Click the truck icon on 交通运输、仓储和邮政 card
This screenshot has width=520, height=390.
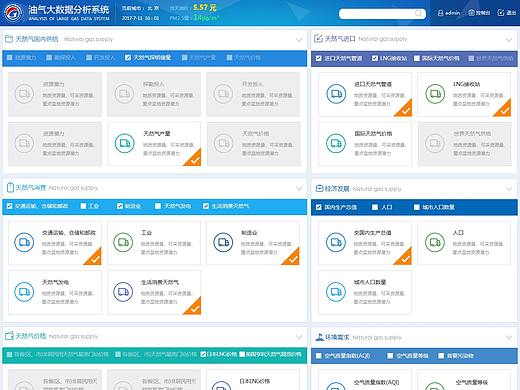(24, 242)
